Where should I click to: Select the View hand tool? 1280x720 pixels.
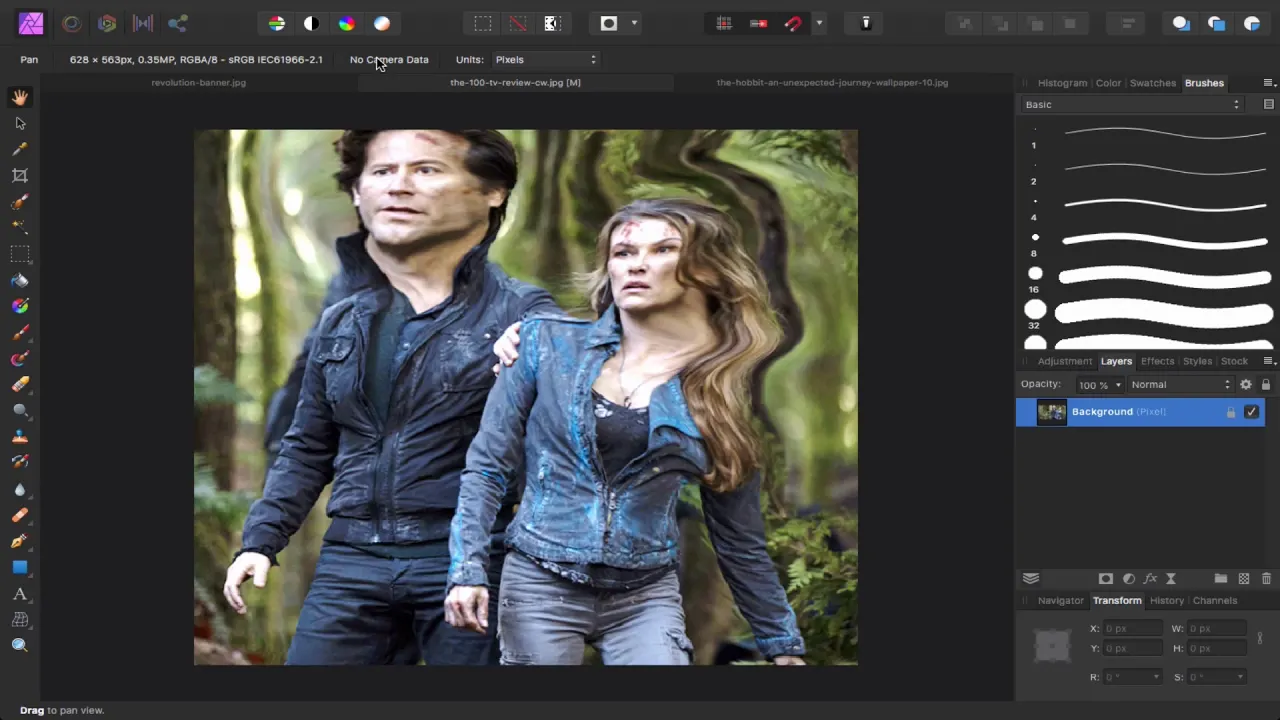pos(20,97)
